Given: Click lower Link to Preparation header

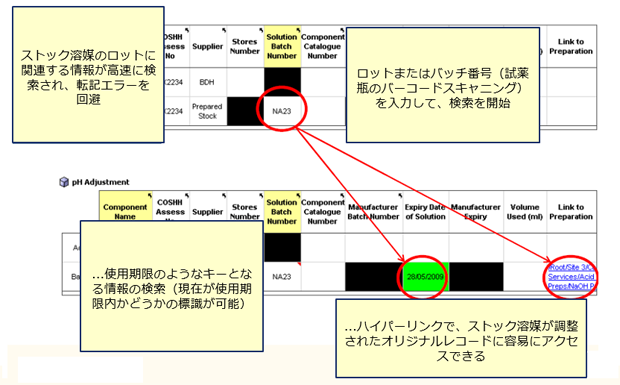Looking at the screenshot, I should tap(571, 211).
